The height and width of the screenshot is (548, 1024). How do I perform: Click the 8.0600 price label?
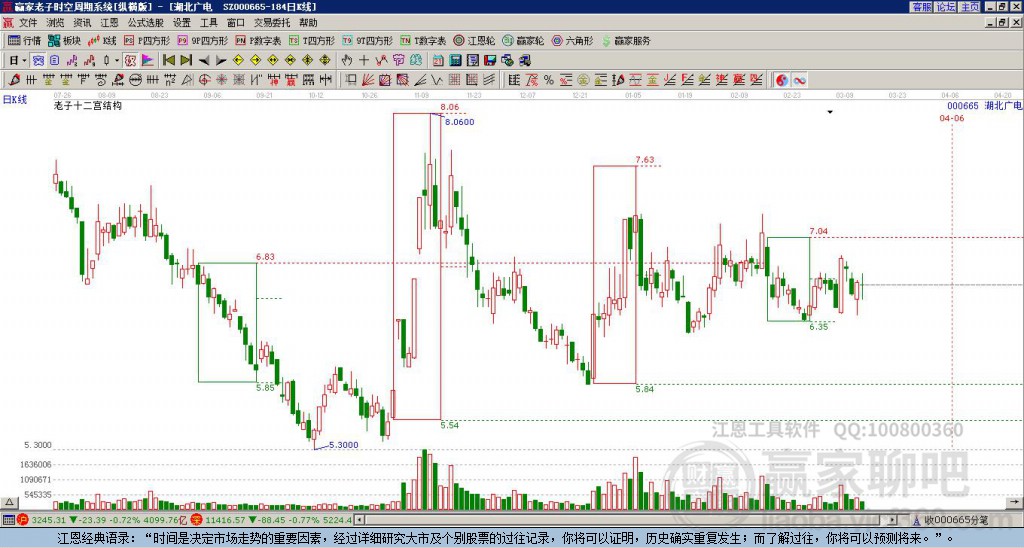[x=460, y=121]
